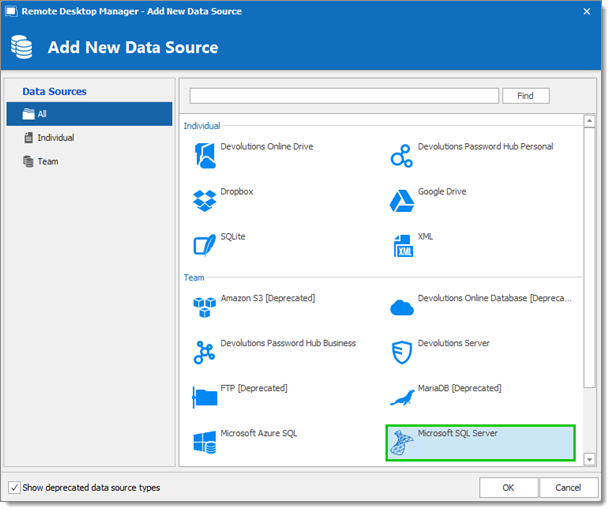
Task: Click the 'Devolutions Password Hub Personal' label
Action: pyautogui.click(x=486, y=147)
